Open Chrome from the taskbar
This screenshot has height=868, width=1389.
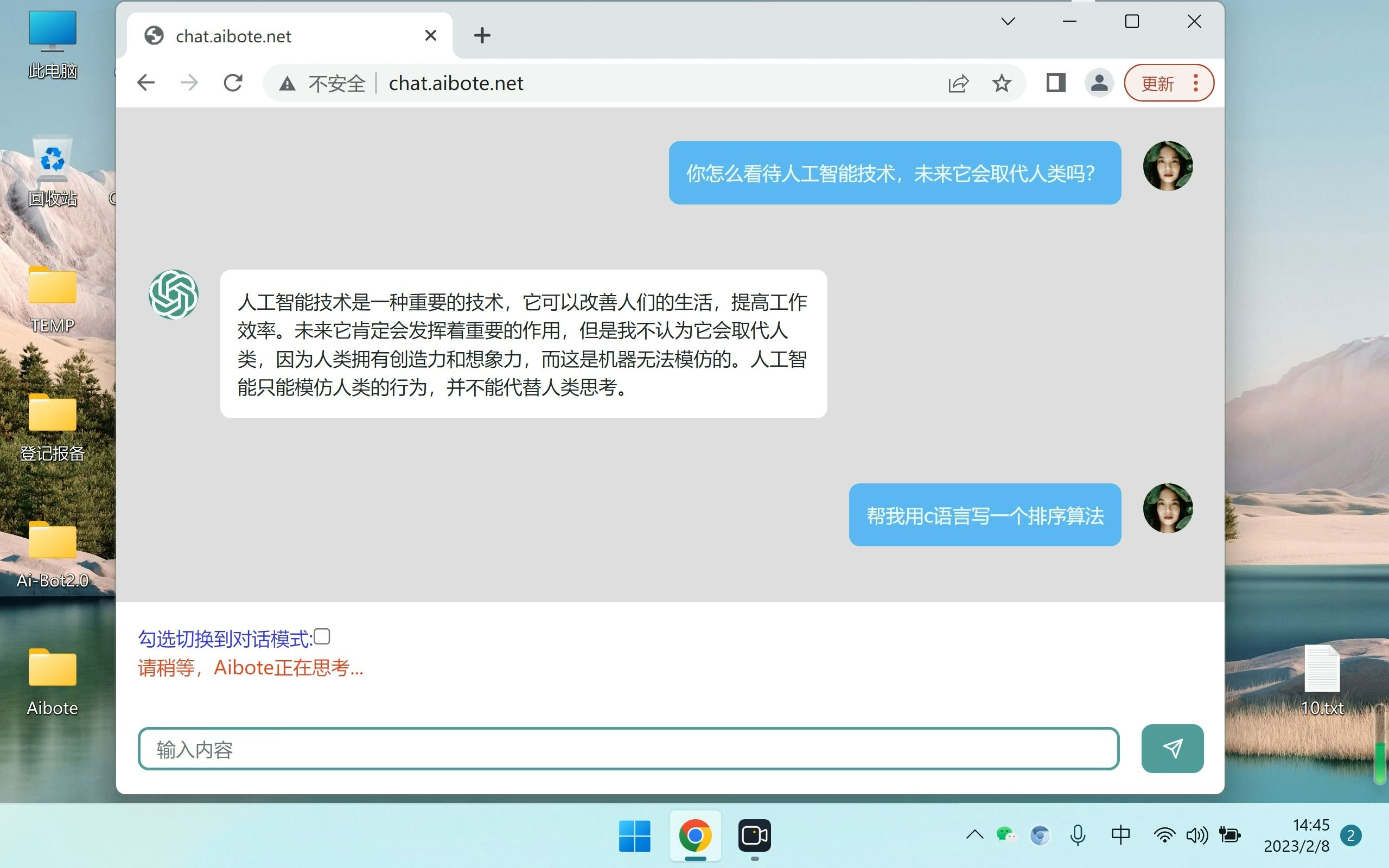[x=695, y=837]
